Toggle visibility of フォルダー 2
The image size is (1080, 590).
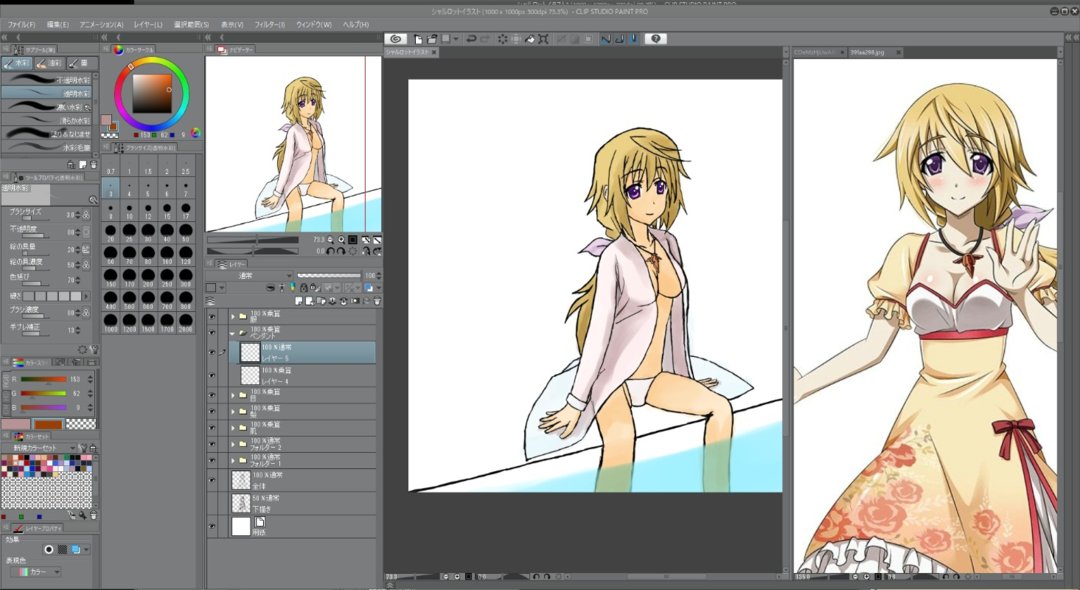click(x=212, y=444)
